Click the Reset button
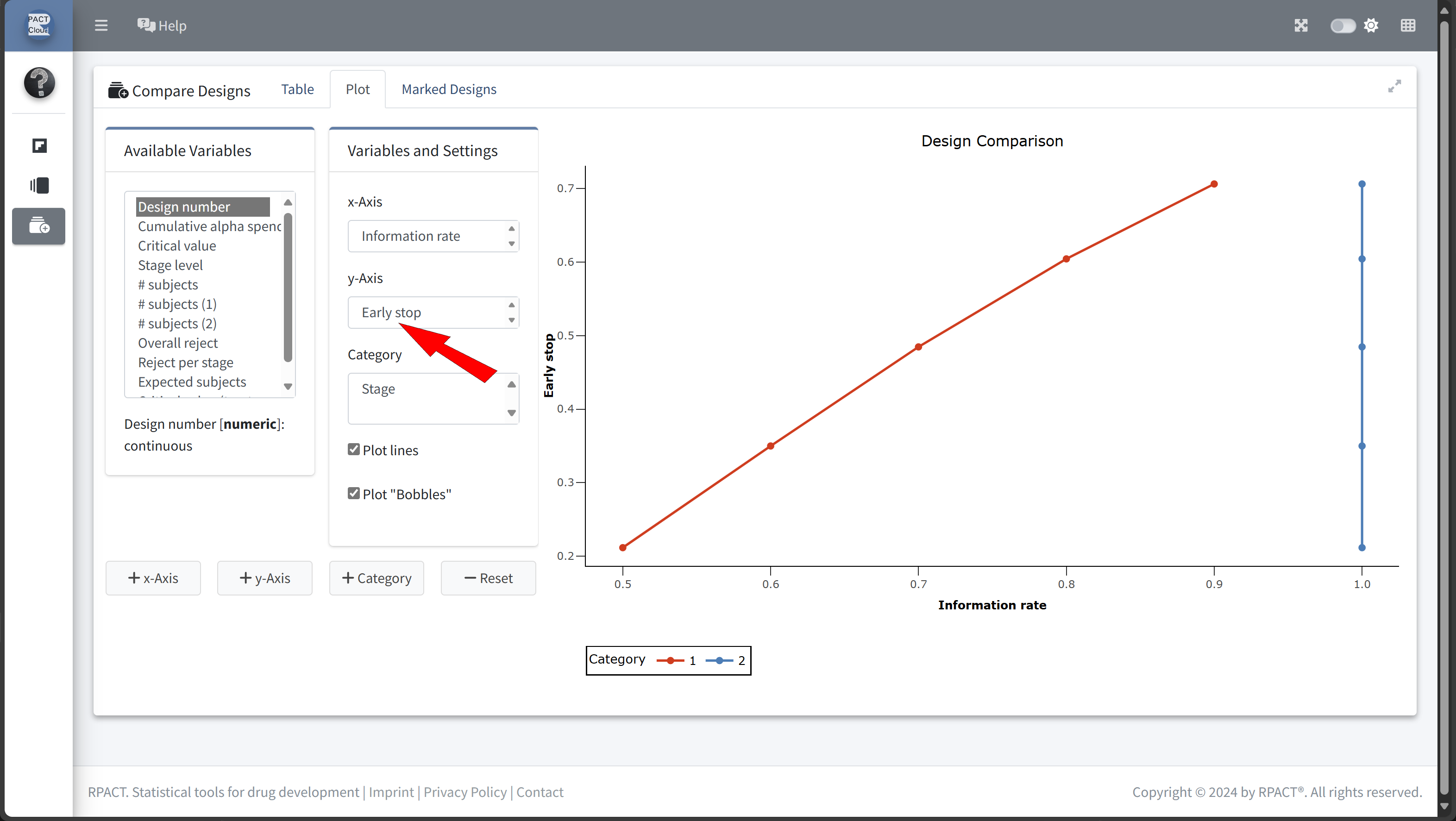1456x821 pixels. pos(489,578)
